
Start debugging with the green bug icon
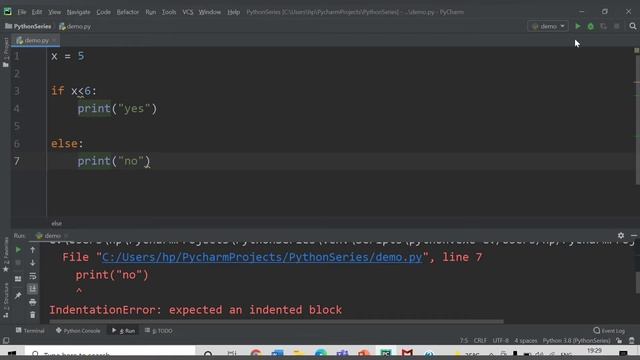click(x=591, y=26)
